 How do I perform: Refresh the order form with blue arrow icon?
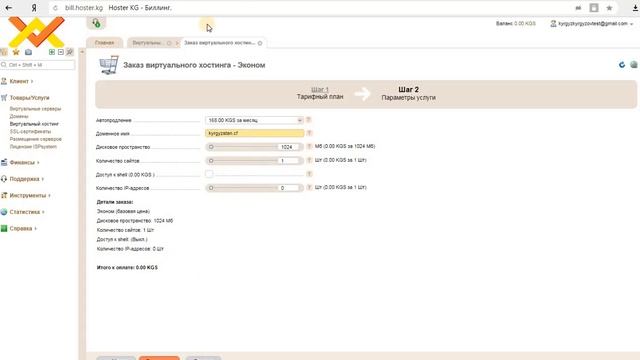622,64
